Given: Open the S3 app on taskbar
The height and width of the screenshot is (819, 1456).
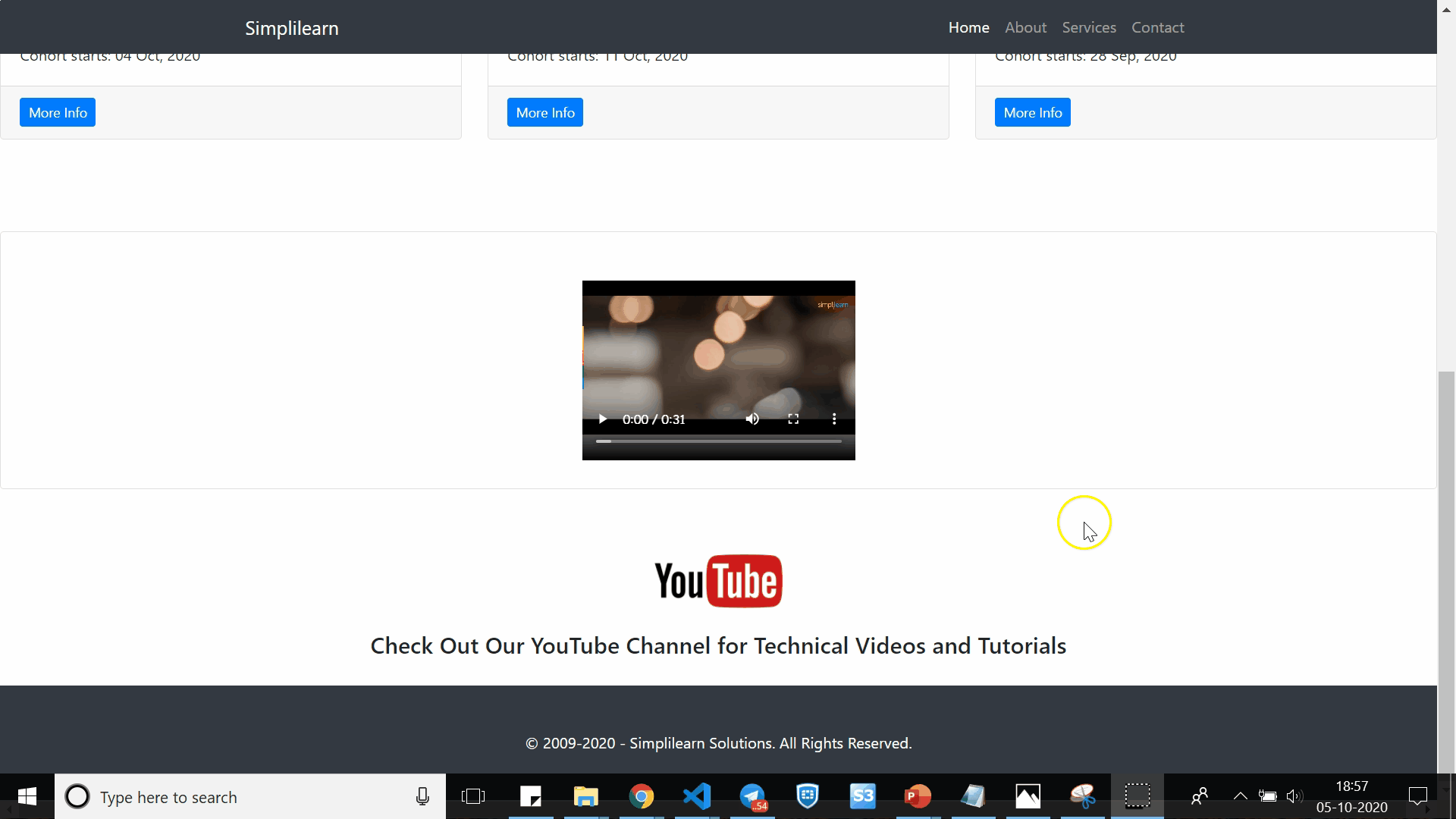Looking at the screenshot, I should [863, 796].
